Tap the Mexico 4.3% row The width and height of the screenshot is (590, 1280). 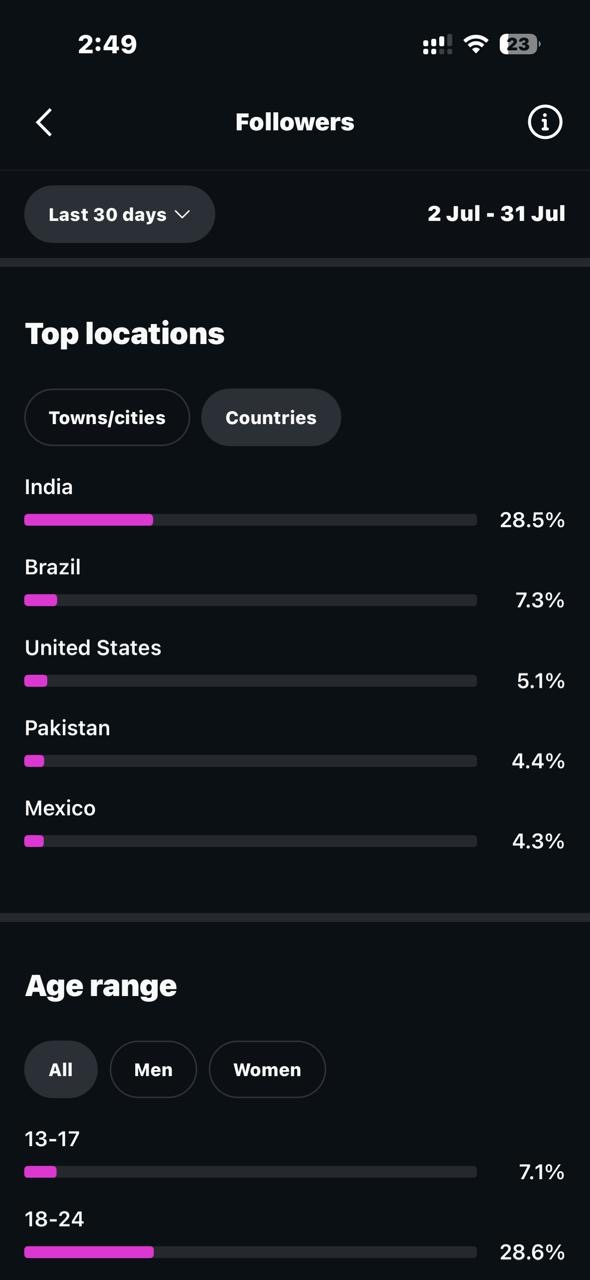point(295,825)
